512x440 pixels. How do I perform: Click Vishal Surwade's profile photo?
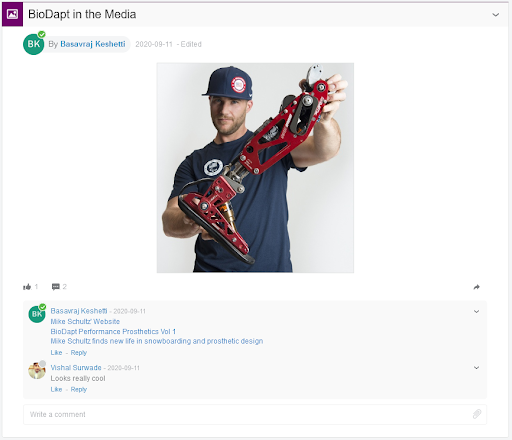tap(37, 371)
